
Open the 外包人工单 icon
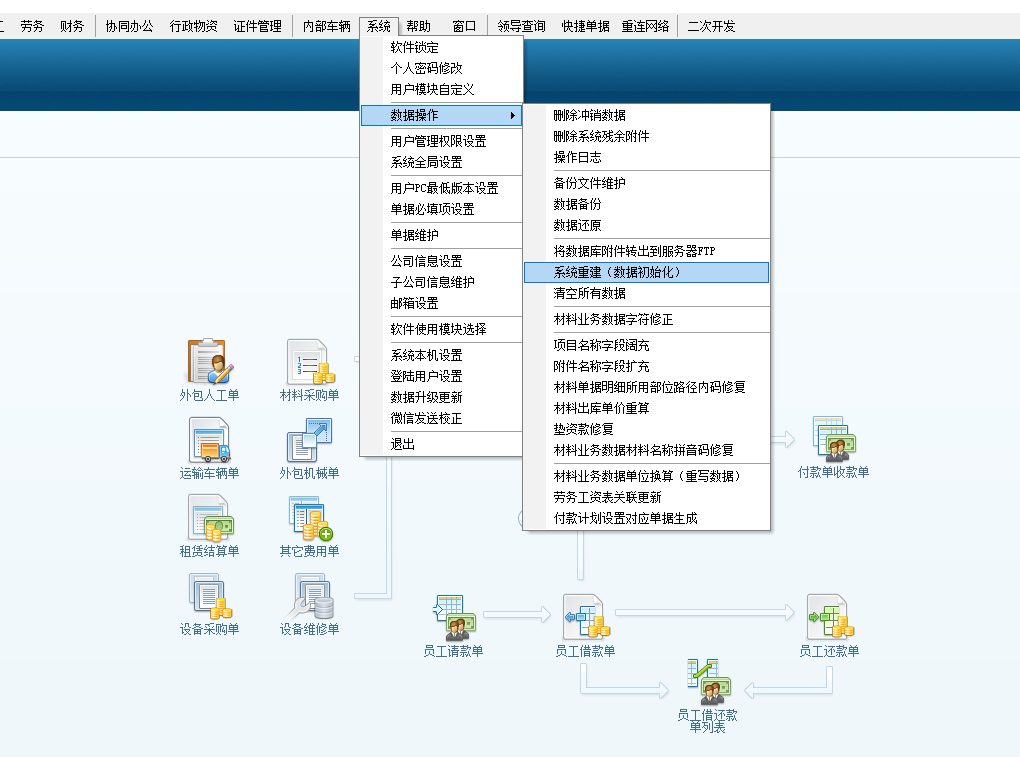click(209, 362)
